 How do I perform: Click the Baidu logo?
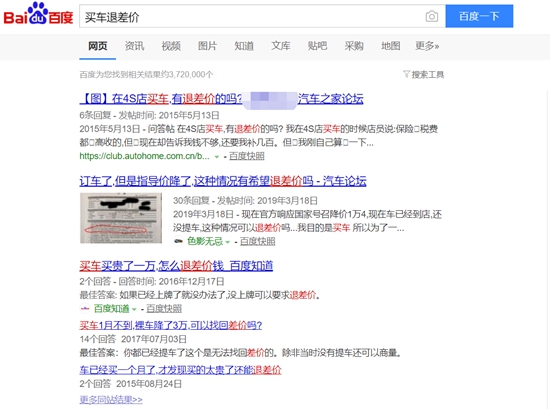(x=38, y=14)
